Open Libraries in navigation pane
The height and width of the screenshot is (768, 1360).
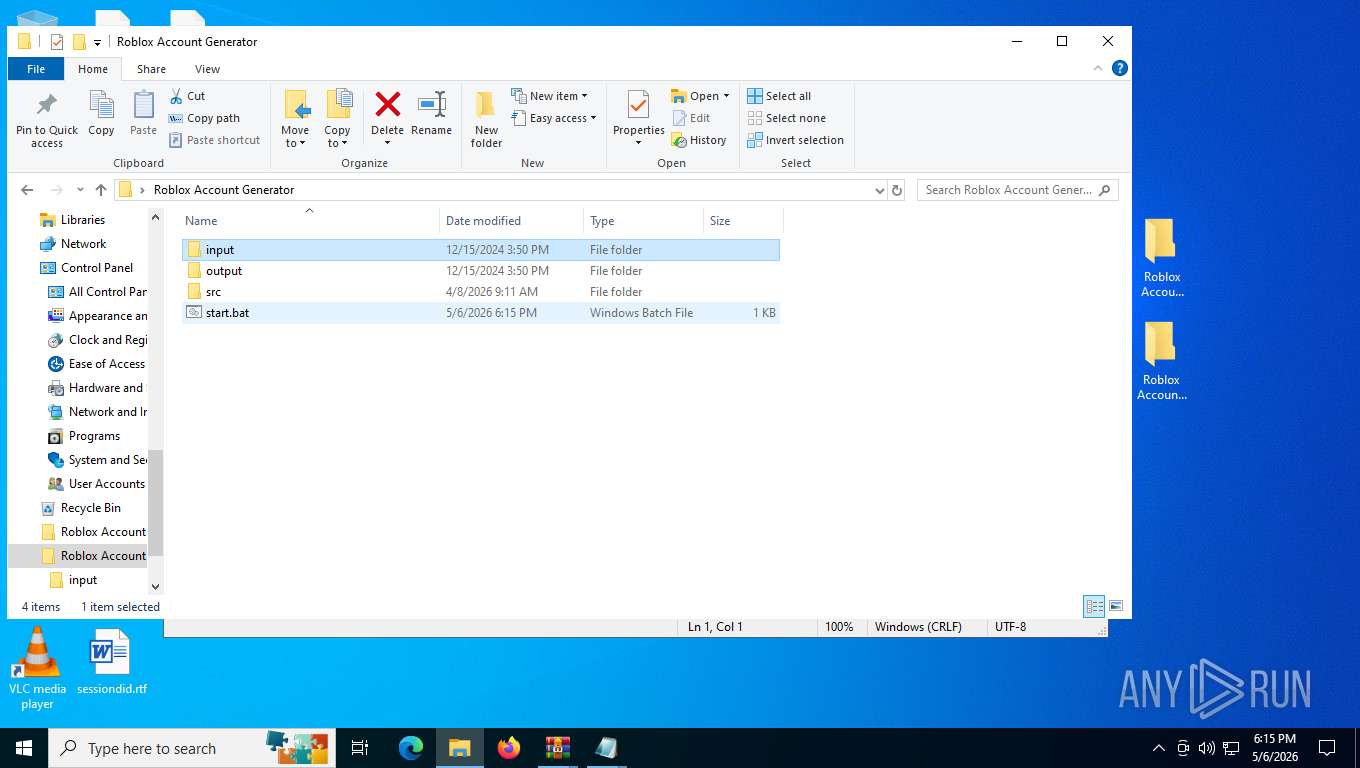tap(82, 220)
